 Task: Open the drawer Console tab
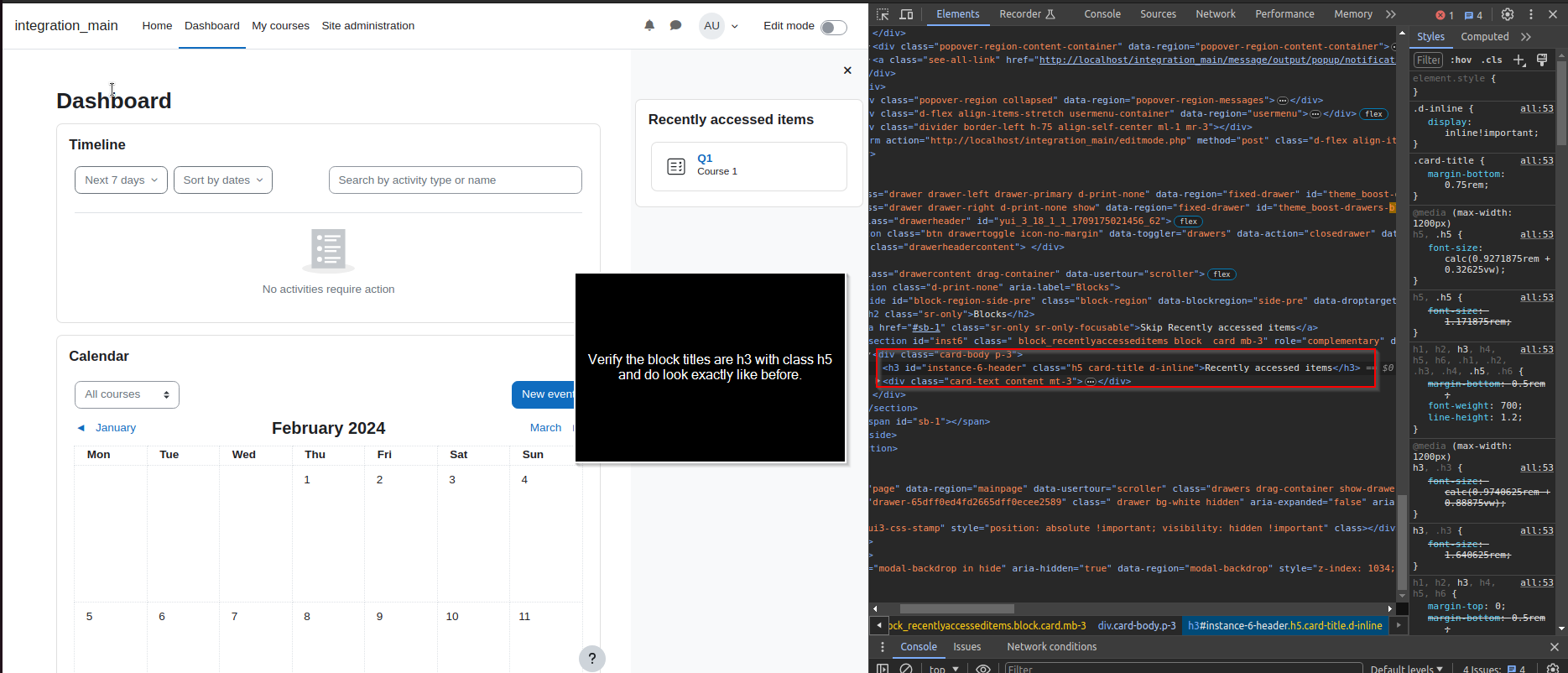919,647
